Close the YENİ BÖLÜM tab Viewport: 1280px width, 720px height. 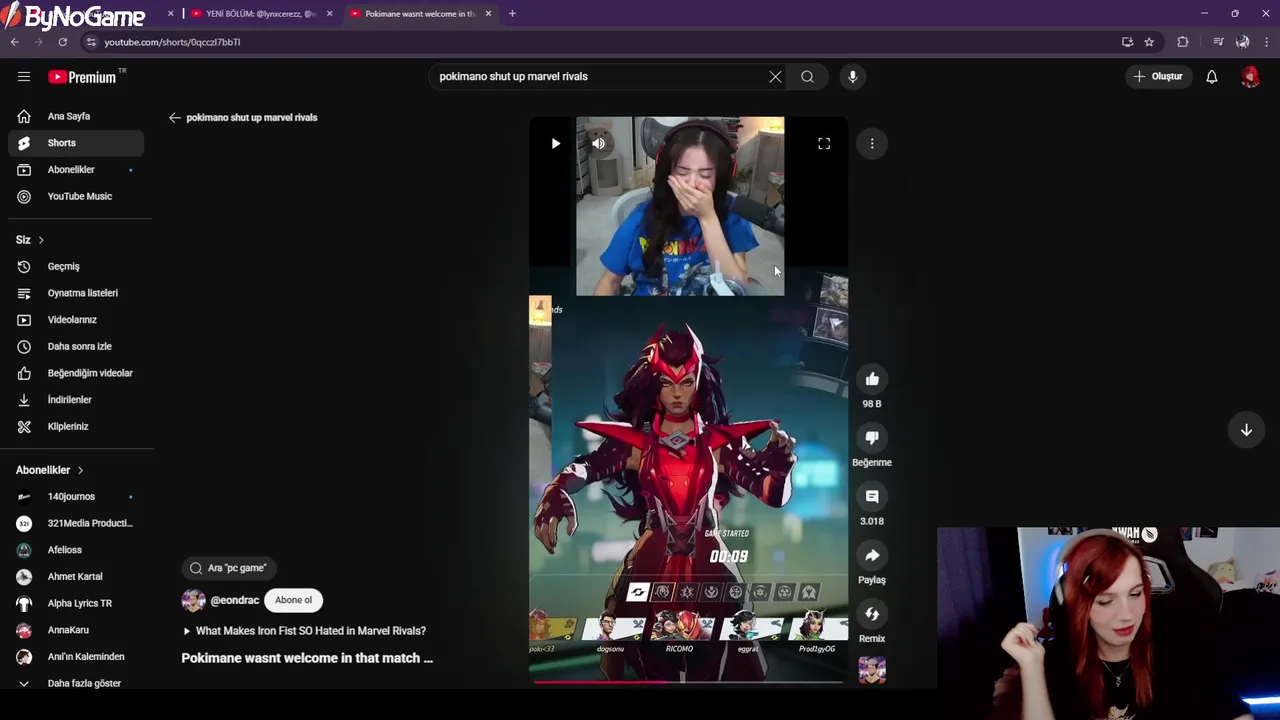pos(329,14)
